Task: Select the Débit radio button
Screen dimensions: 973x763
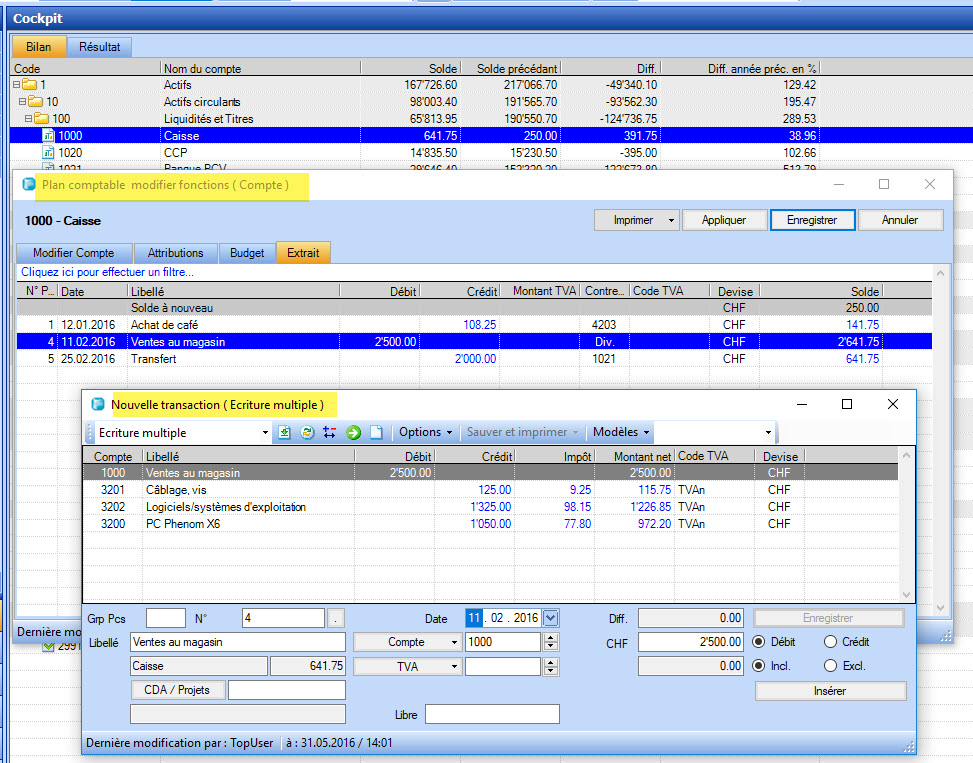Action: 760,642
